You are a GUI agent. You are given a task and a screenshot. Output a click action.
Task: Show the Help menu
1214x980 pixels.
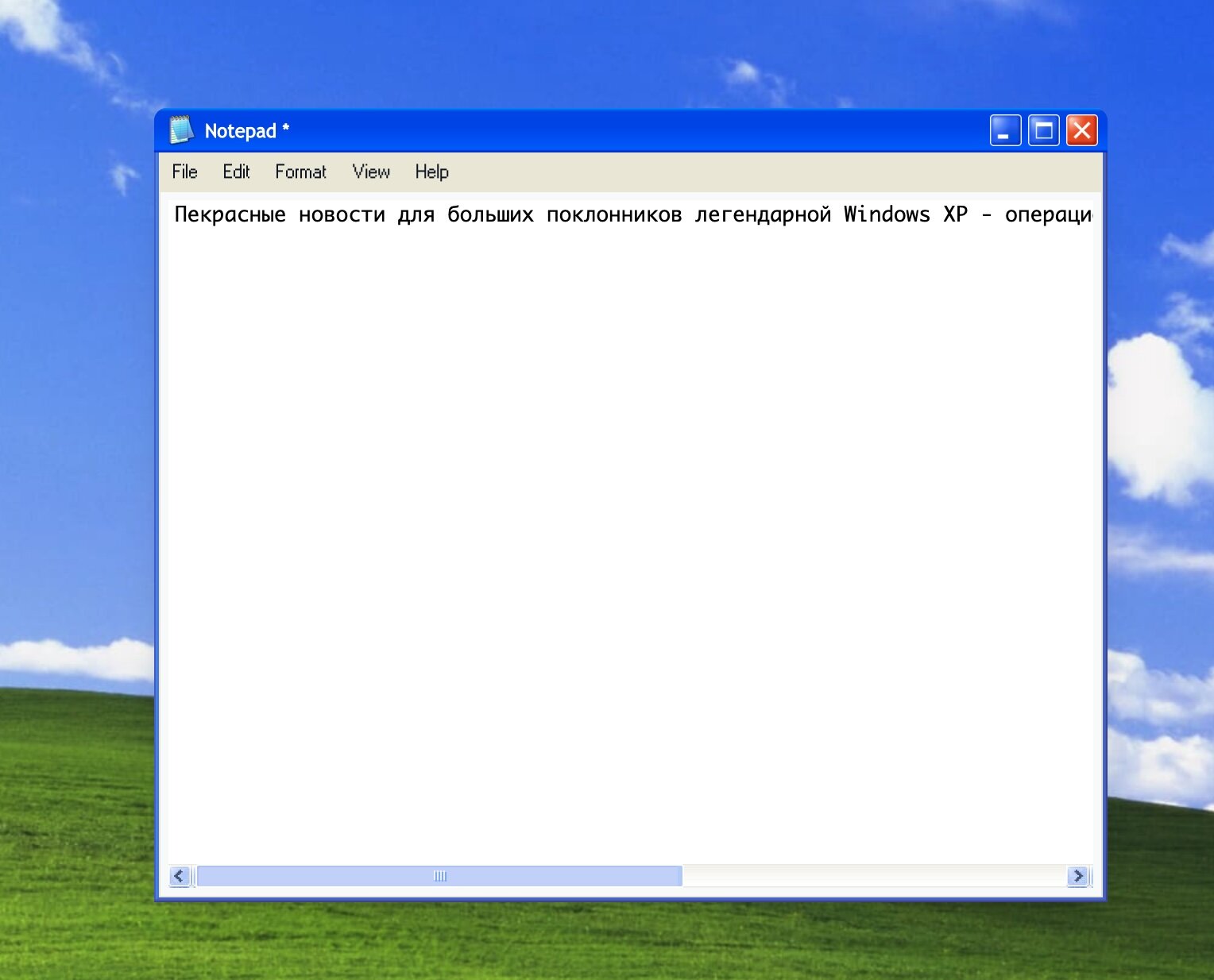(431, 172)
